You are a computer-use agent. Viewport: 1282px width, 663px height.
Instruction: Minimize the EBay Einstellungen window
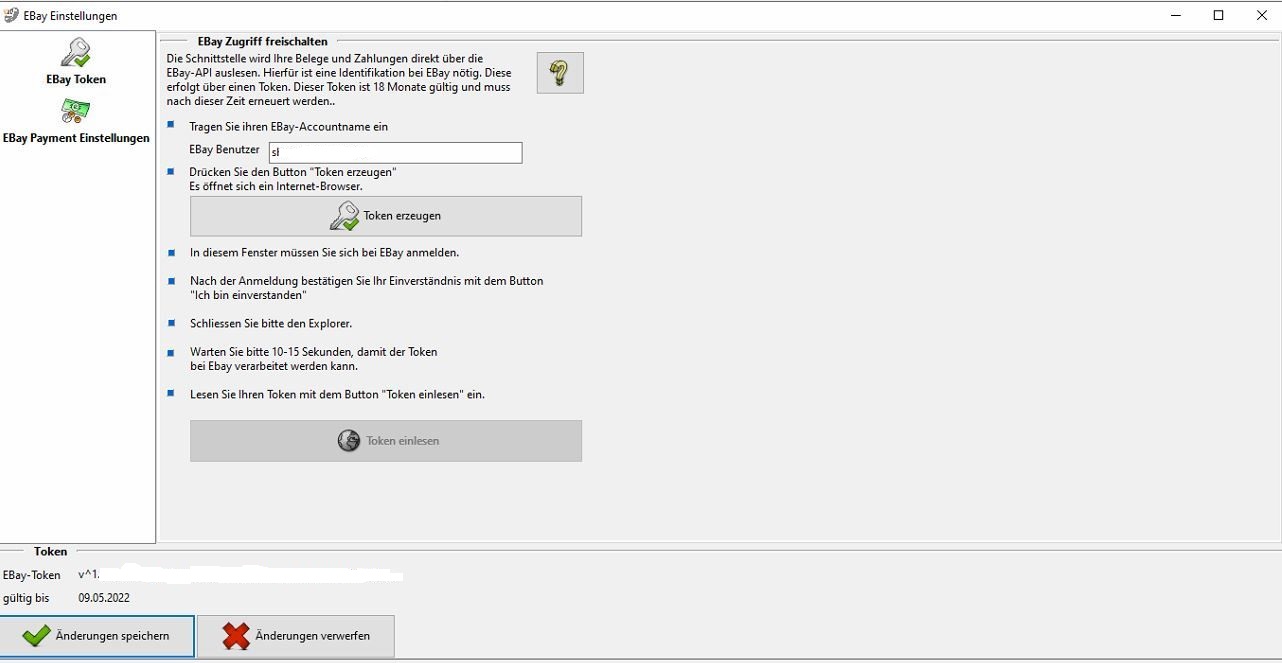[1175, 15]
